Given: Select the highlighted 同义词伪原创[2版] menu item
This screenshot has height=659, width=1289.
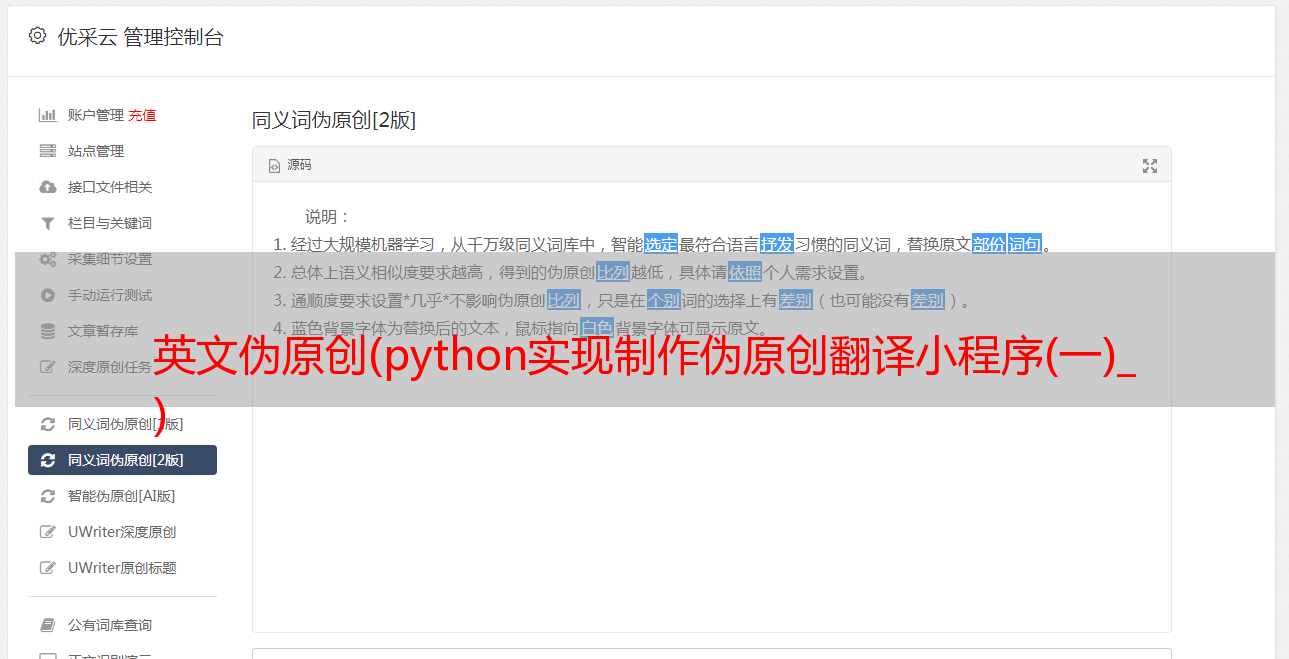Looking at the screenshot, I should (x=122, y=460).
